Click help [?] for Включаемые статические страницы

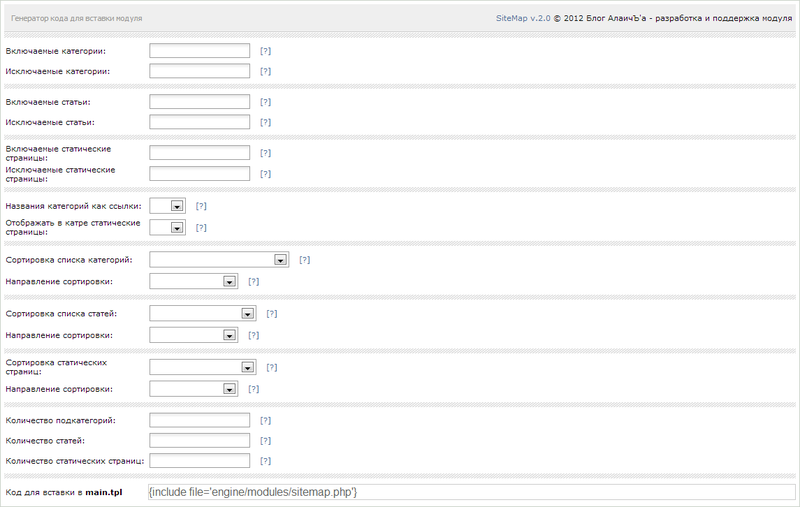pyautogui.click(x=265, y=153)
